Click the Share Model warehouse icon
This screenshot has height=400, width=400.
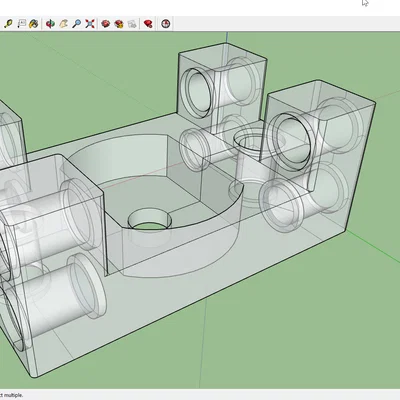tap(119, 24)
